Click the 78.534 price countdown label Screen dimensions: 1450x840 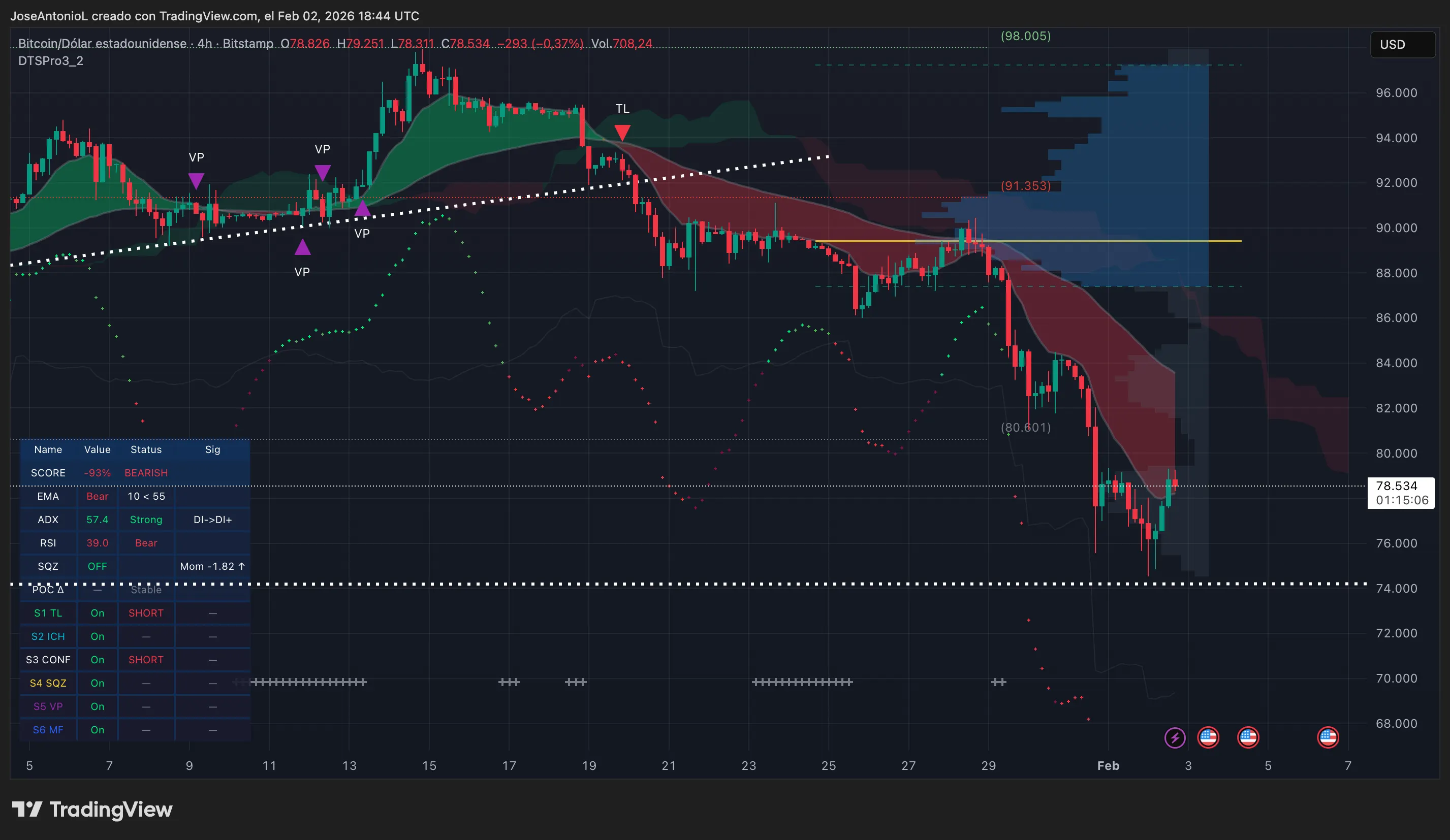pyautogui.click(x=1401, y=493)
